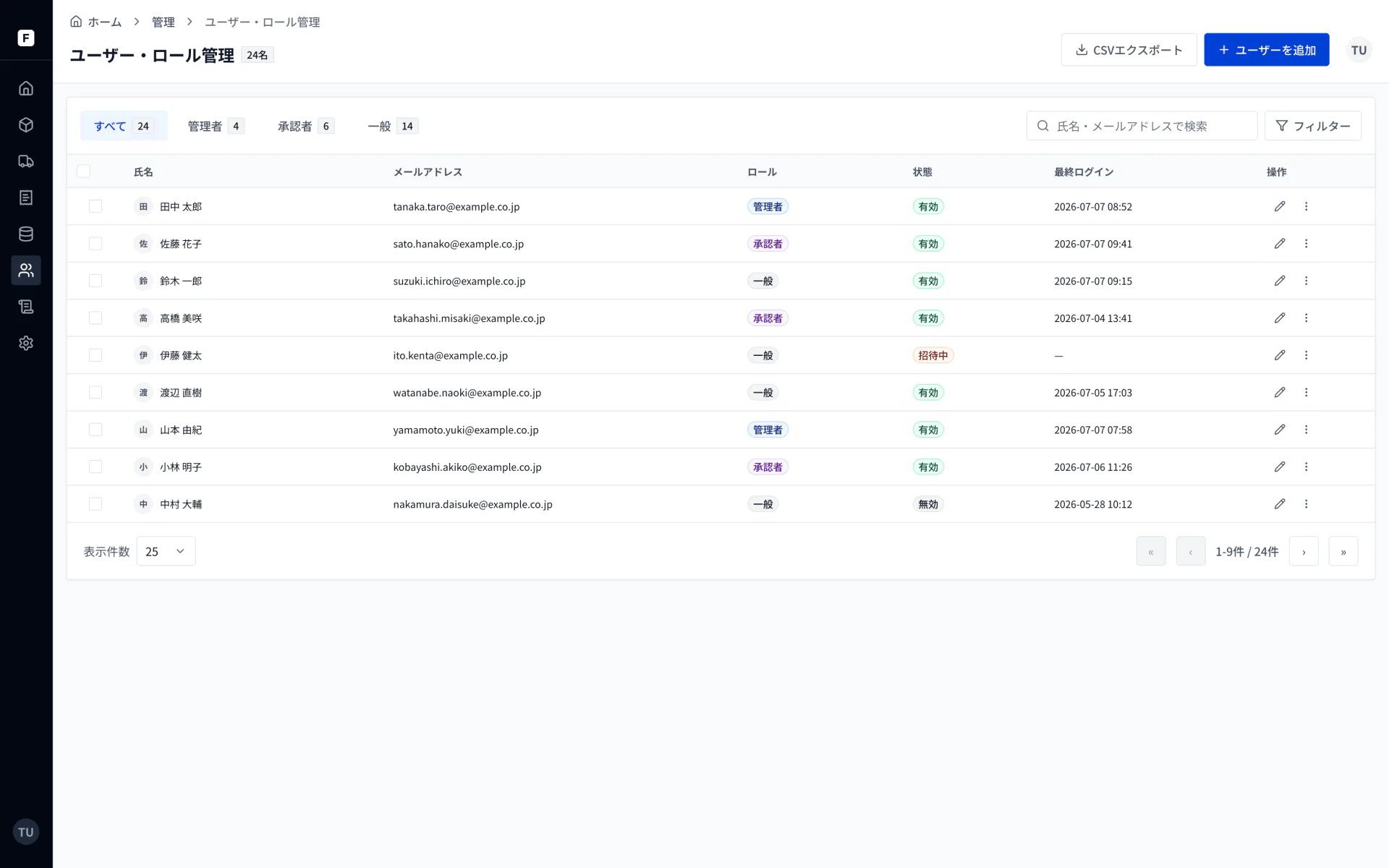
Task: Focus the 氏名・メールアドレス search field
Action: [x=1142, y=126]
